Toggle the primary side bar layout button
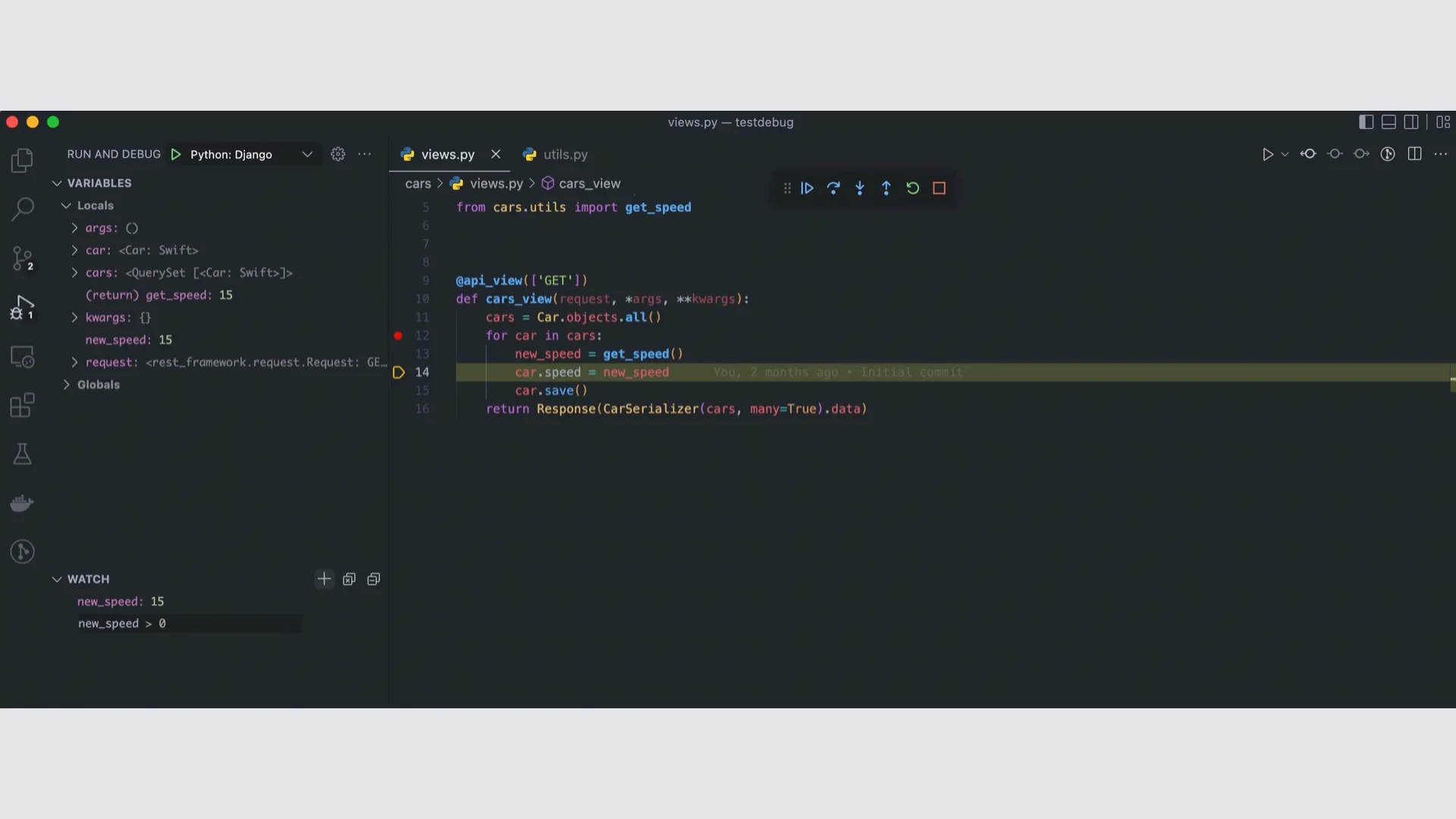The image size is (1456, 819). coord(1367,122)
